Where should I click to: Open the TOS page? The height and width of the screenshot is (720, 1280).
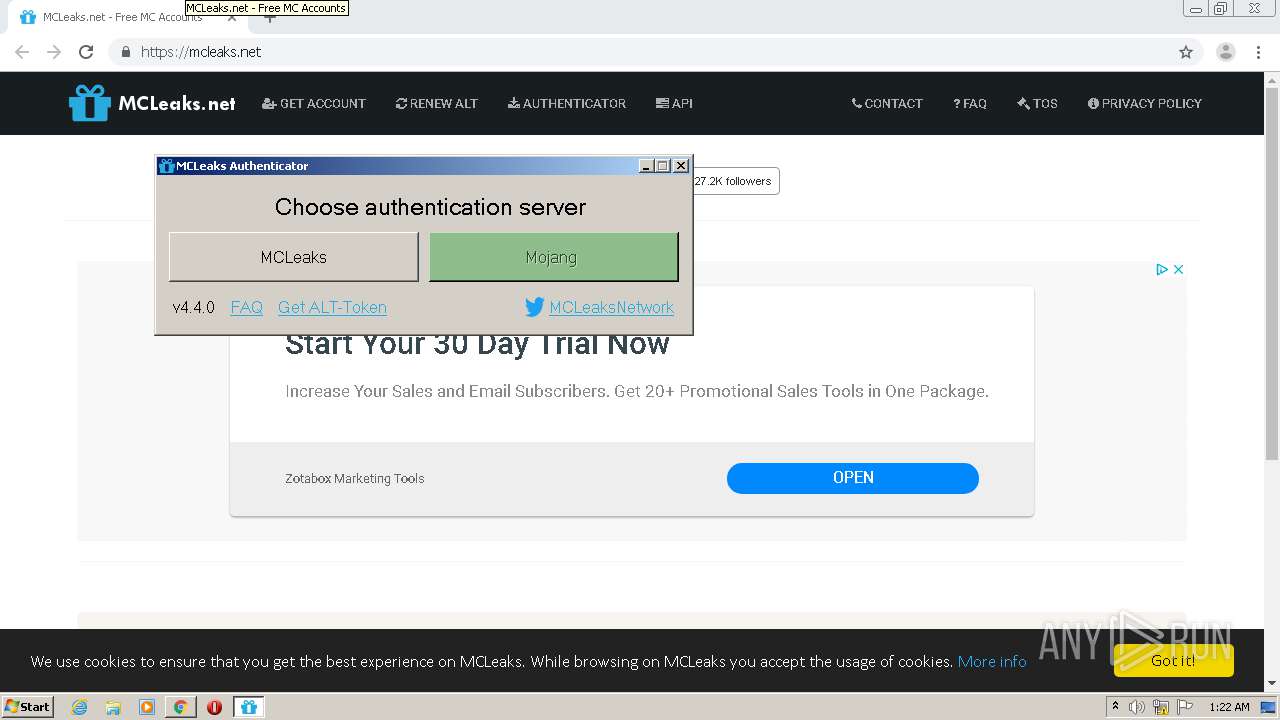1037,103
